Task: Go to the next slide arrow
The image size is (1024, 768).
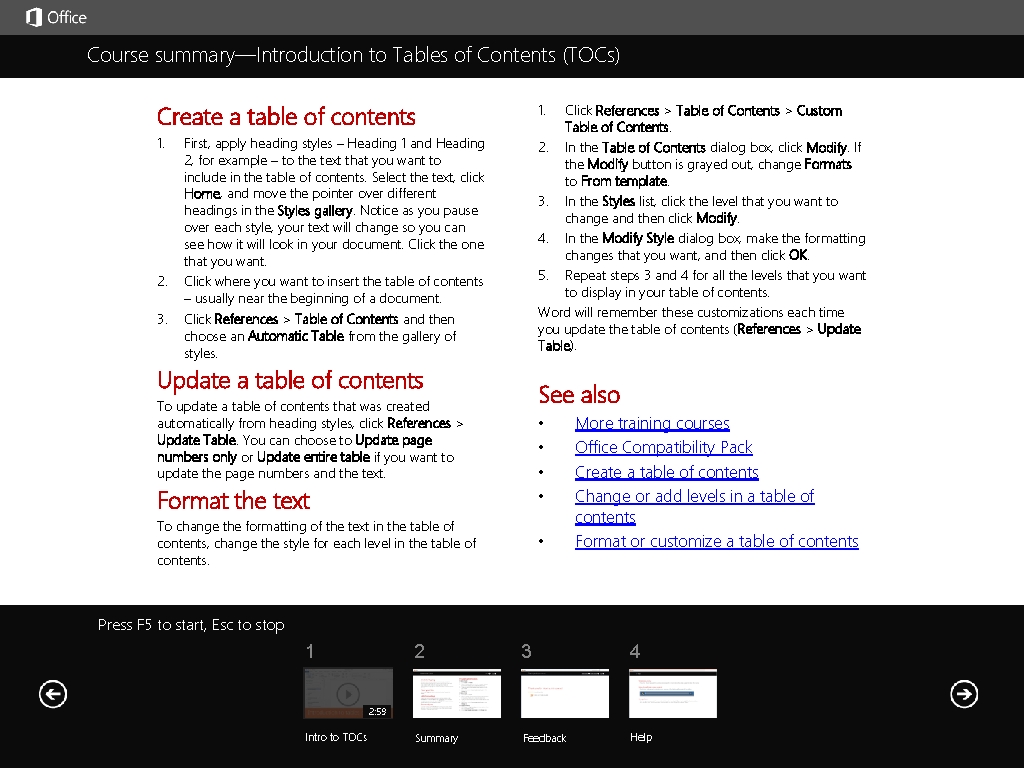Action: tap(964, 694)
